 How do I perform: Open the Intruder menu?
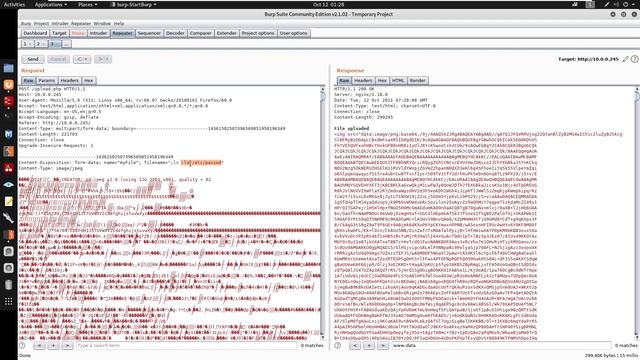[60, 24]
